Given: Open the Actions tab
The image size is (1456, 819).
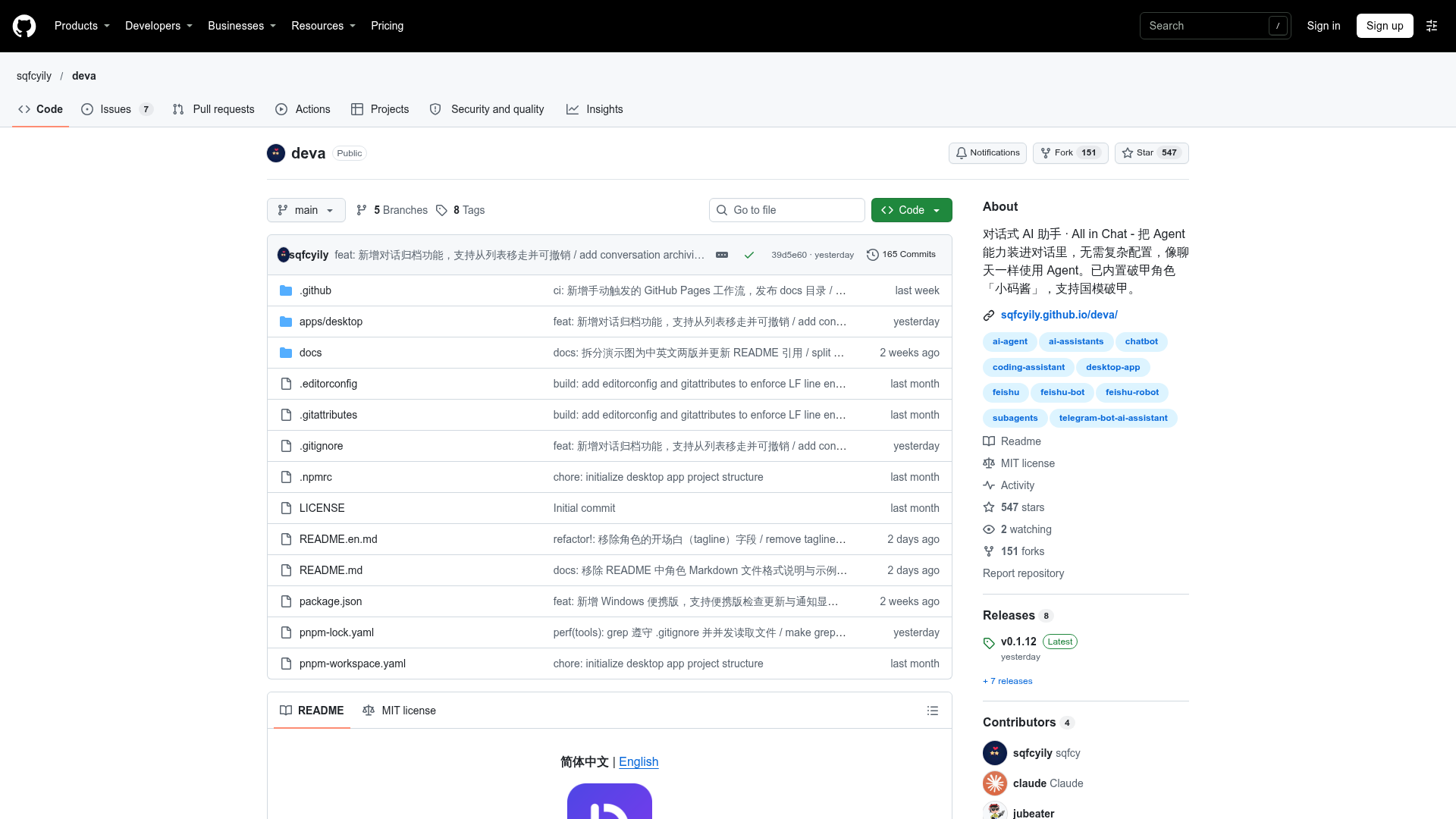Looking at the screenshot, I should pyautogui.click(x=303, y=109).
